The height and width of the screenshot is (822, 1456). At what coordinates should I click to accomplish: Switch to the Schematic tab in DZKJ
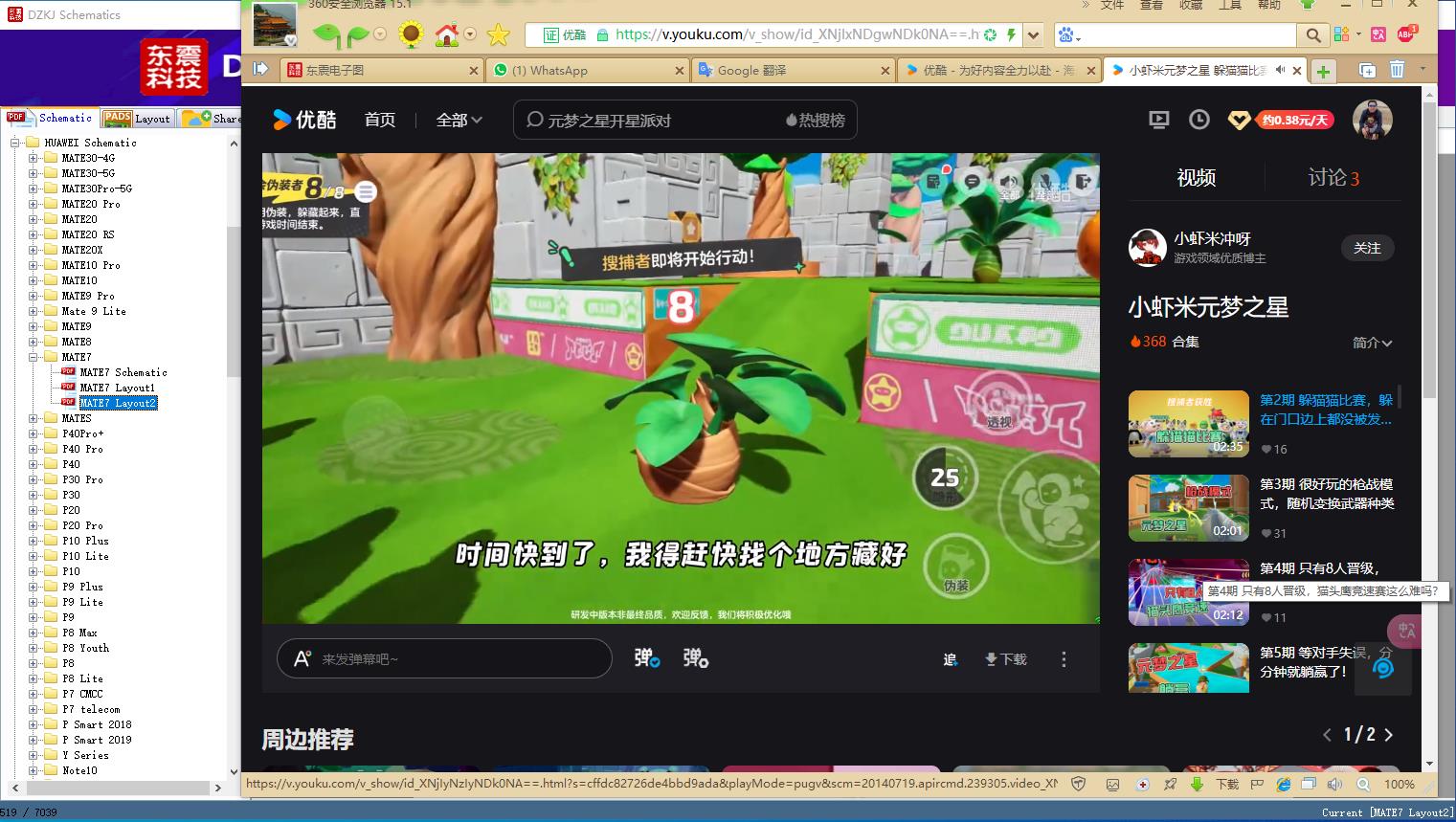[51, 118]
